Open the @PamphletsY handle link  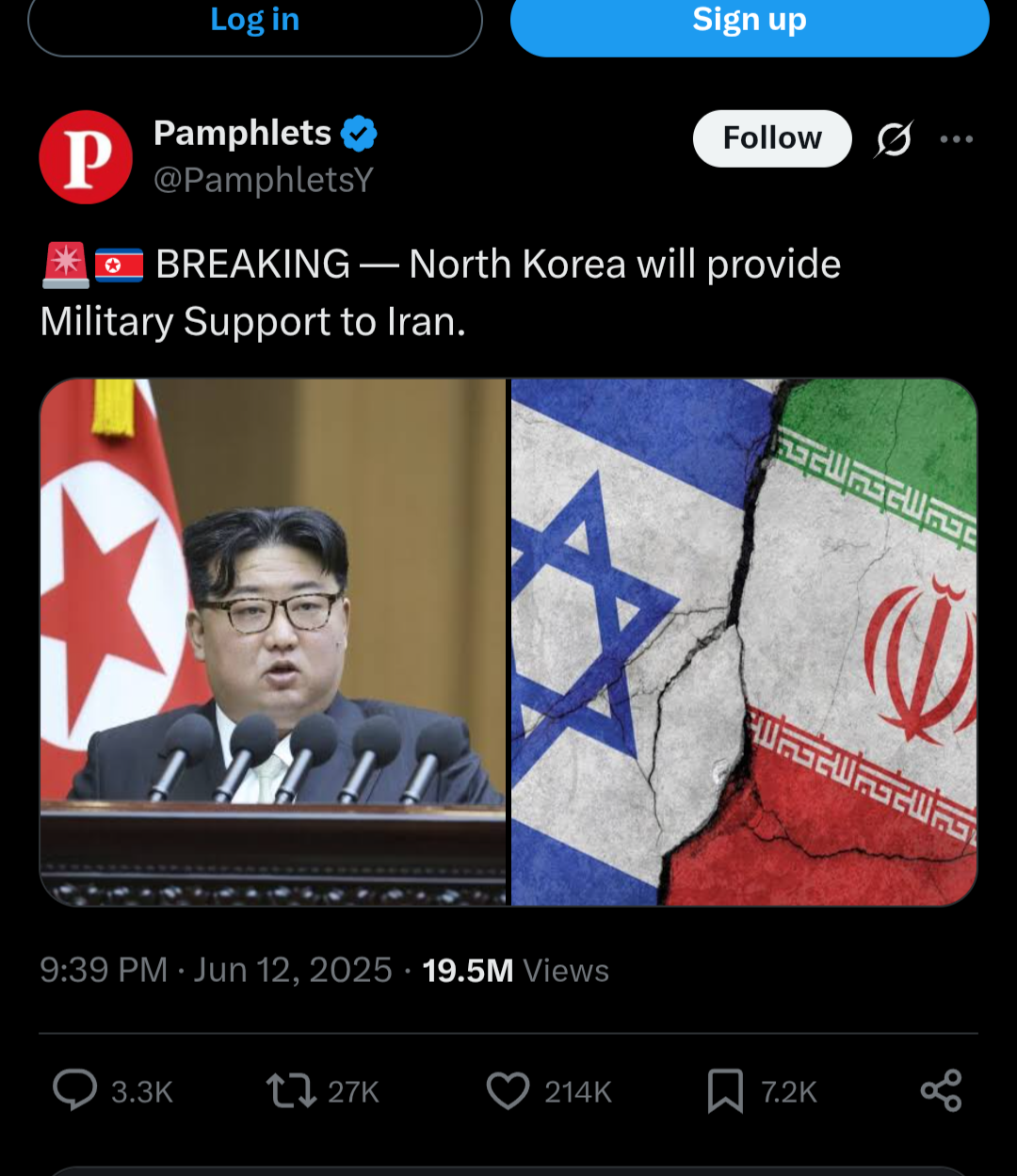(264, 179)
